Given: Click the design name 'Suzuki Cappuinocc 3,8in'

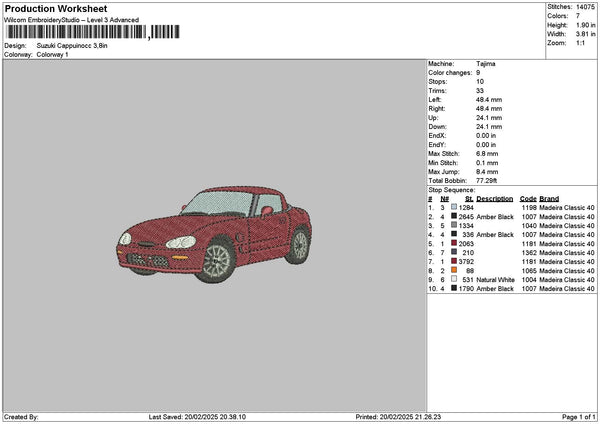Looking at the screenshot, I should pos(72,46).
